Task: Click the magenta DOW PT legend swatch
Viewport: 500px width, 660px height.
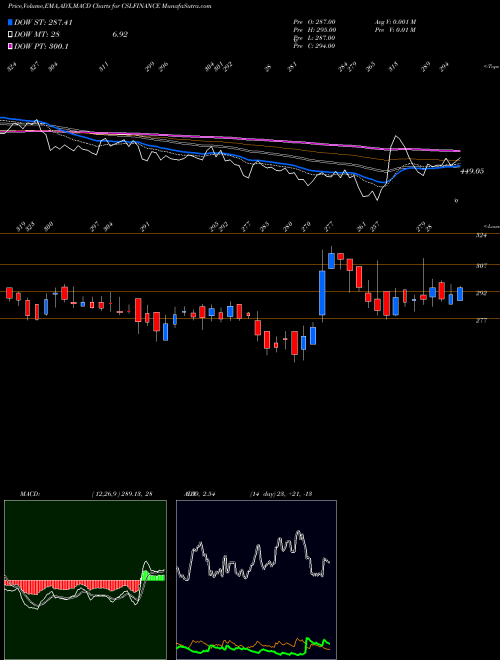Action: pyautogui.click(x=10, y=46)
